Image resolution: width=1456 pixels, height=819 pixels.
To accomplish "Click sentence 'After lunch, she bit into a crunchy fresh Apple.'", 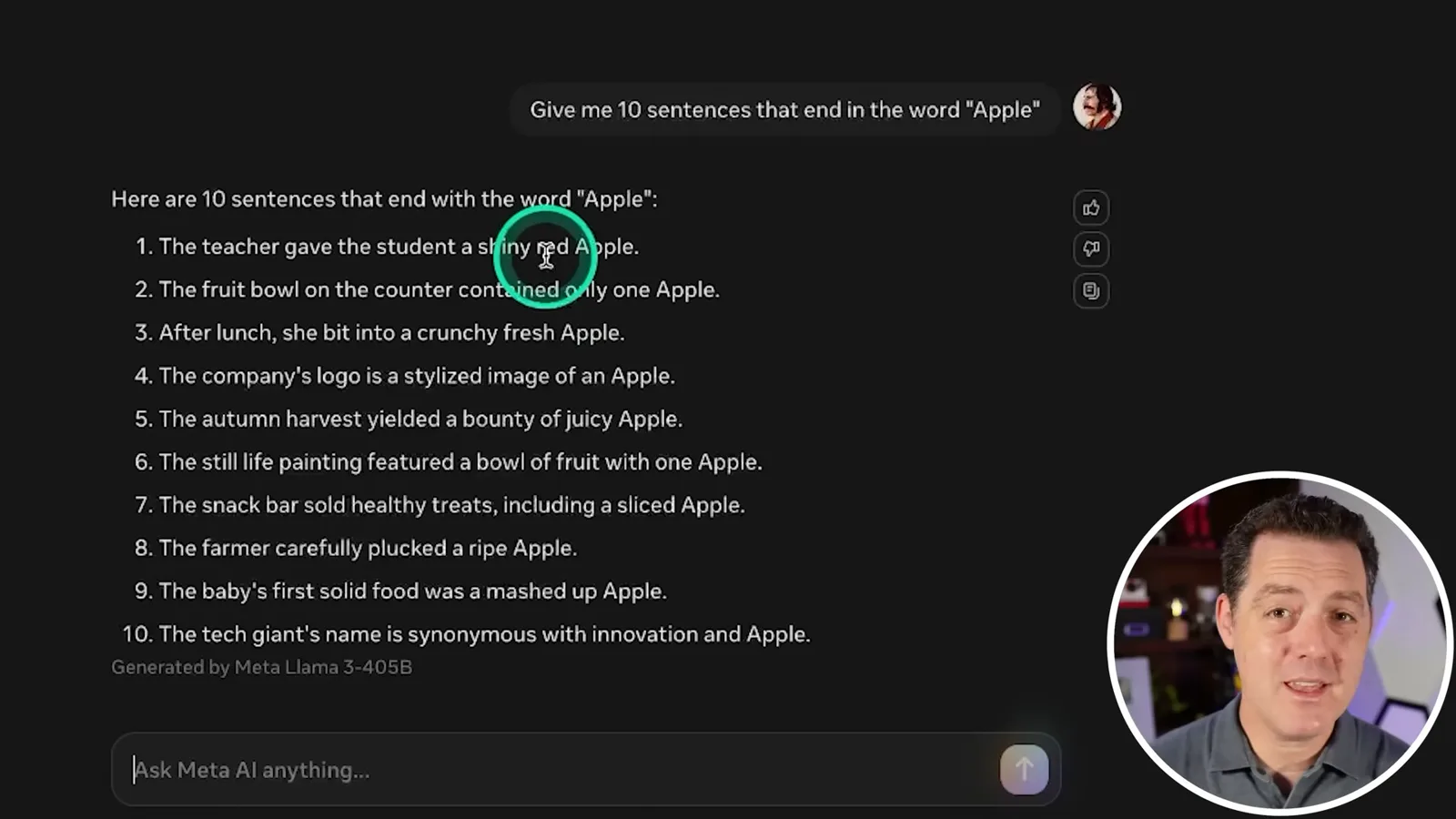I will pos(391,333).
